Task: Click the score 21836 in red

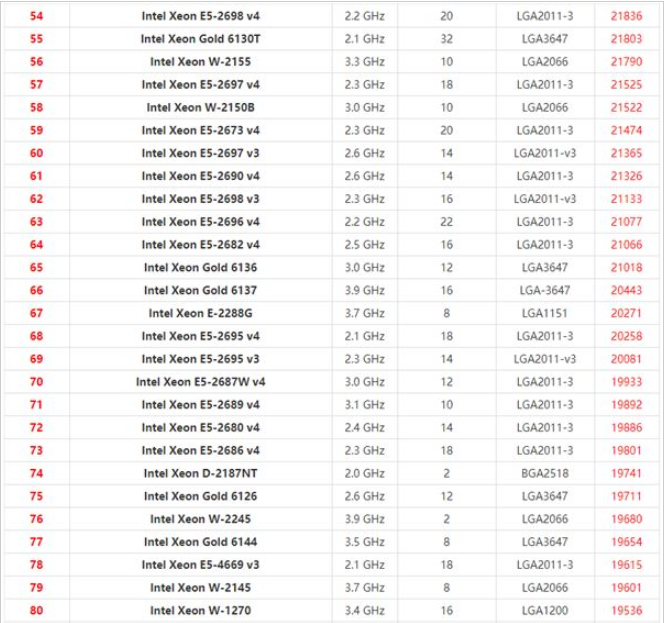Action: point(626,16)
